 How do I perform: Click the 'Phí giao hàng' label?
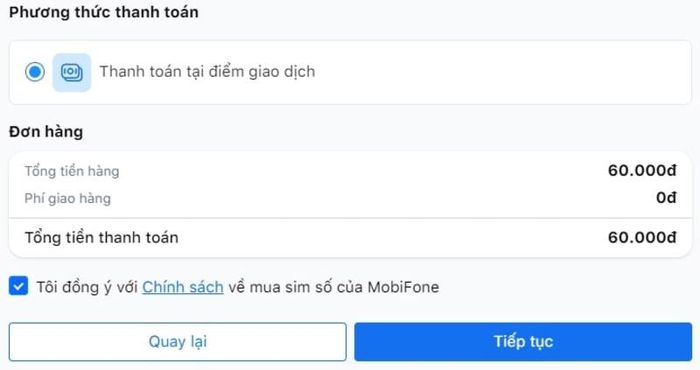tap(67, 198)
